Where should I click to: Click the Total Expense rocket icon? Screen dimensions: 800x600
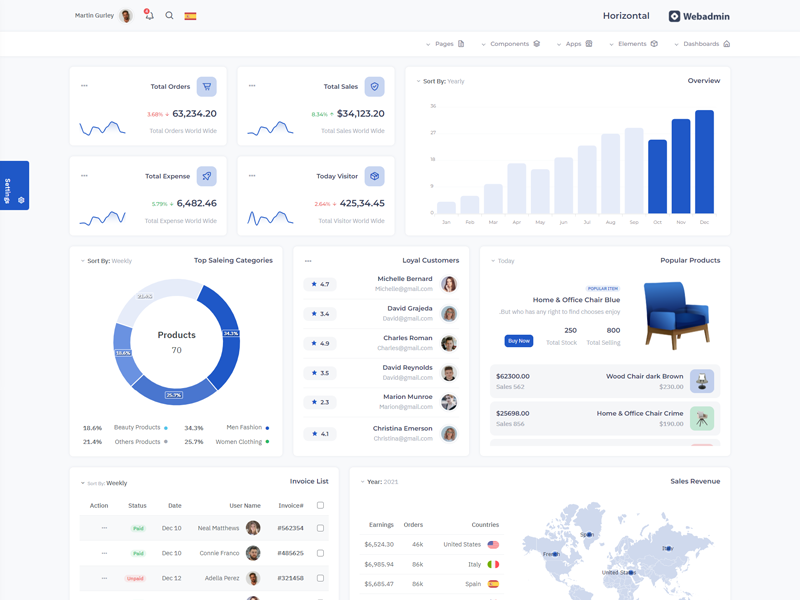[207, 176]
